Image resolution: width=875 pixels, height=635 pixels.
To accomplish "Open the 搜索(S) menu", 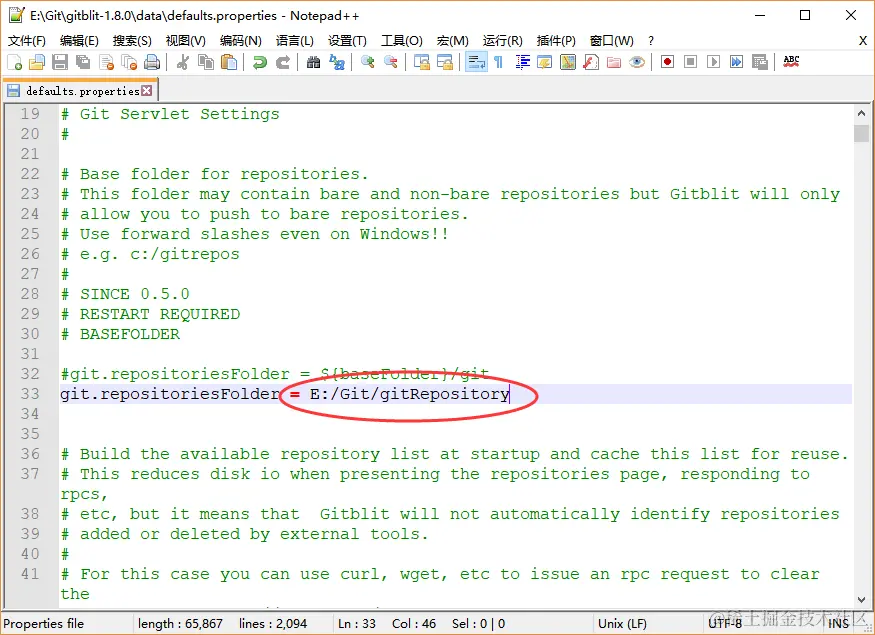I will 132,41.
